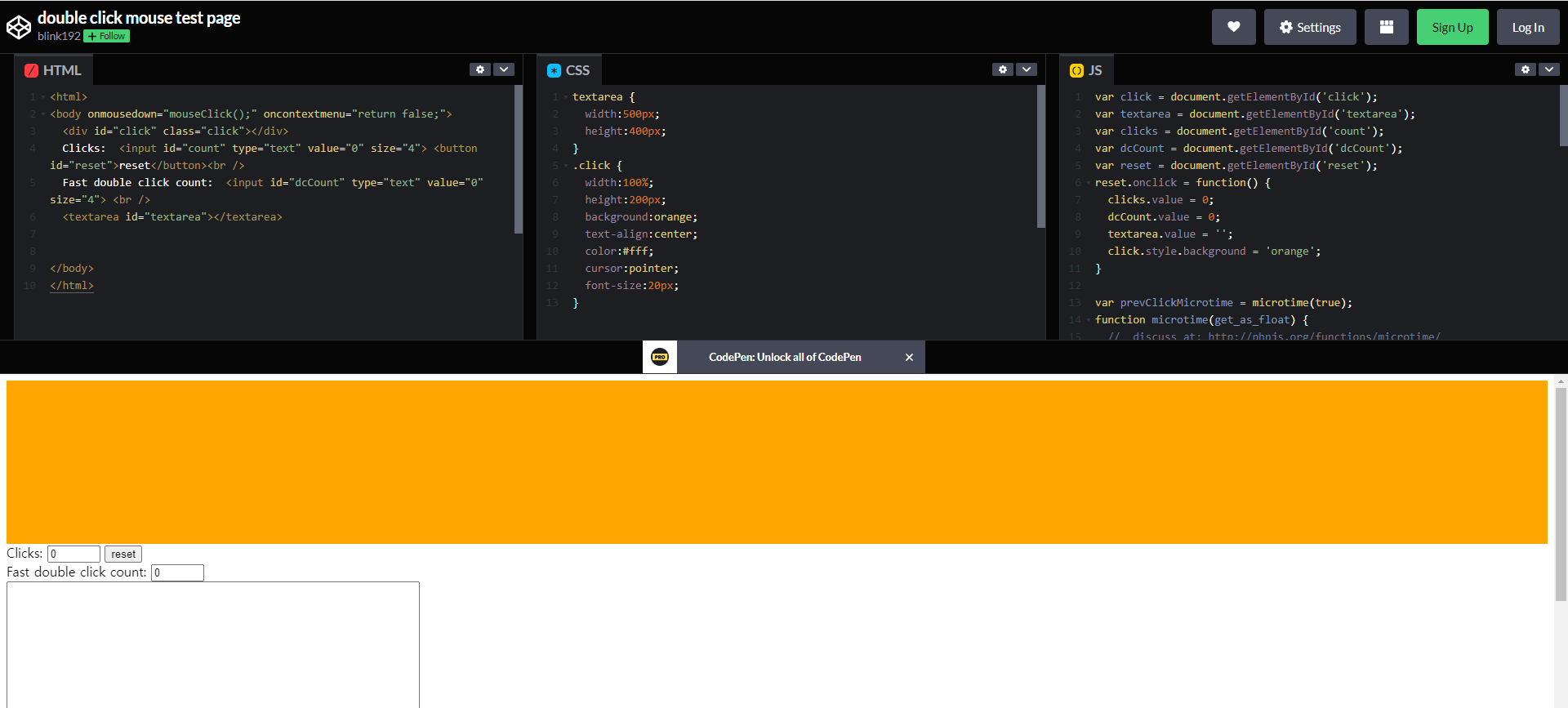Click the preview pane scrollbar thumb
Screen dimensions: 1568x708
1561,494
